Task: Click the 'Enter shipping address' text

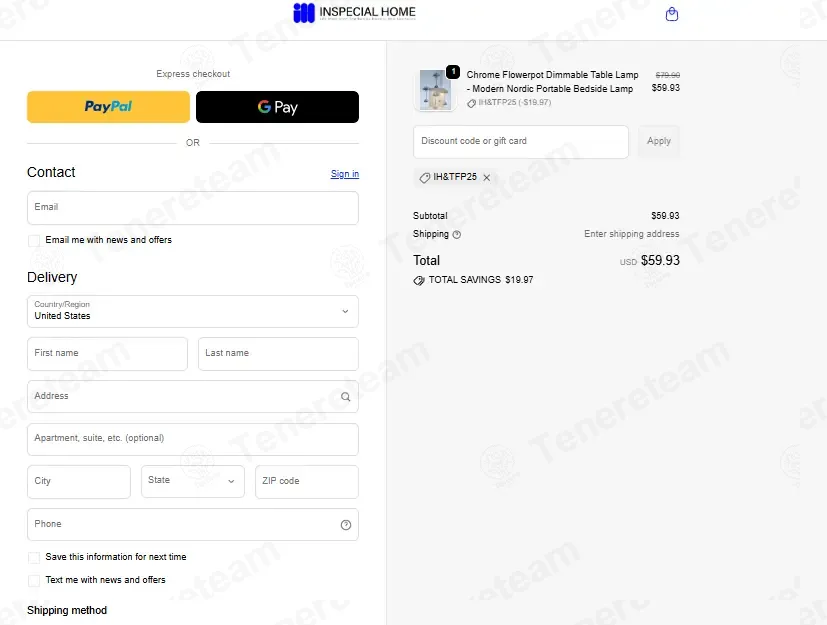Action: [631, 234]
